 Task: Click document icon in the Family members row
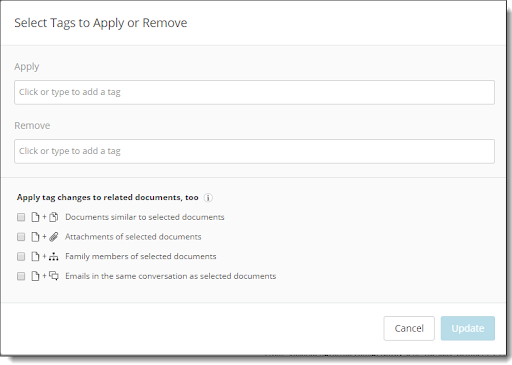click(35, 257)
